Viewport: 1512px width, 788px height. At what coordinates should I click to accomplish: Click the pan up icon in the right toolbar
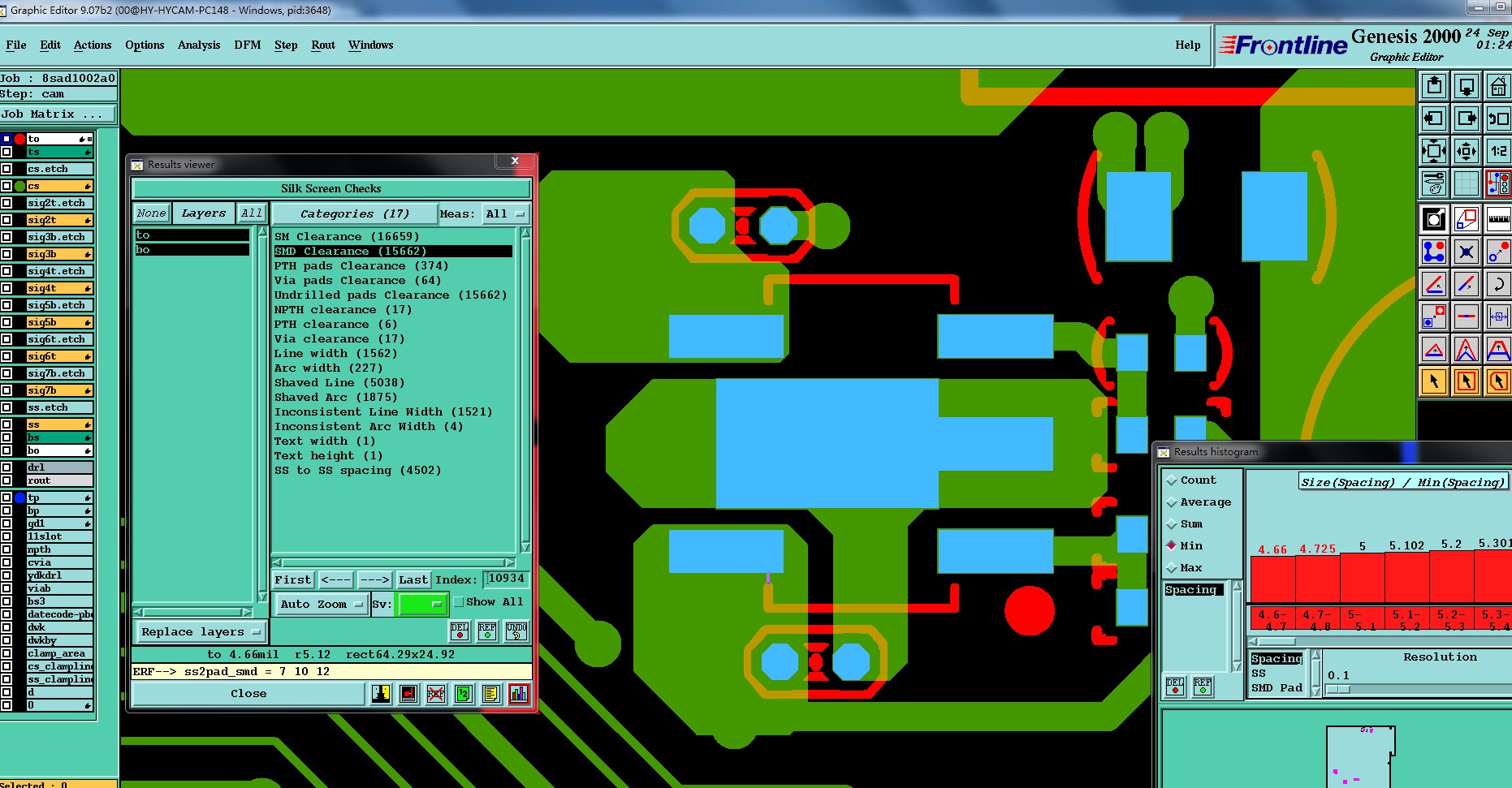pos(1434,86)
